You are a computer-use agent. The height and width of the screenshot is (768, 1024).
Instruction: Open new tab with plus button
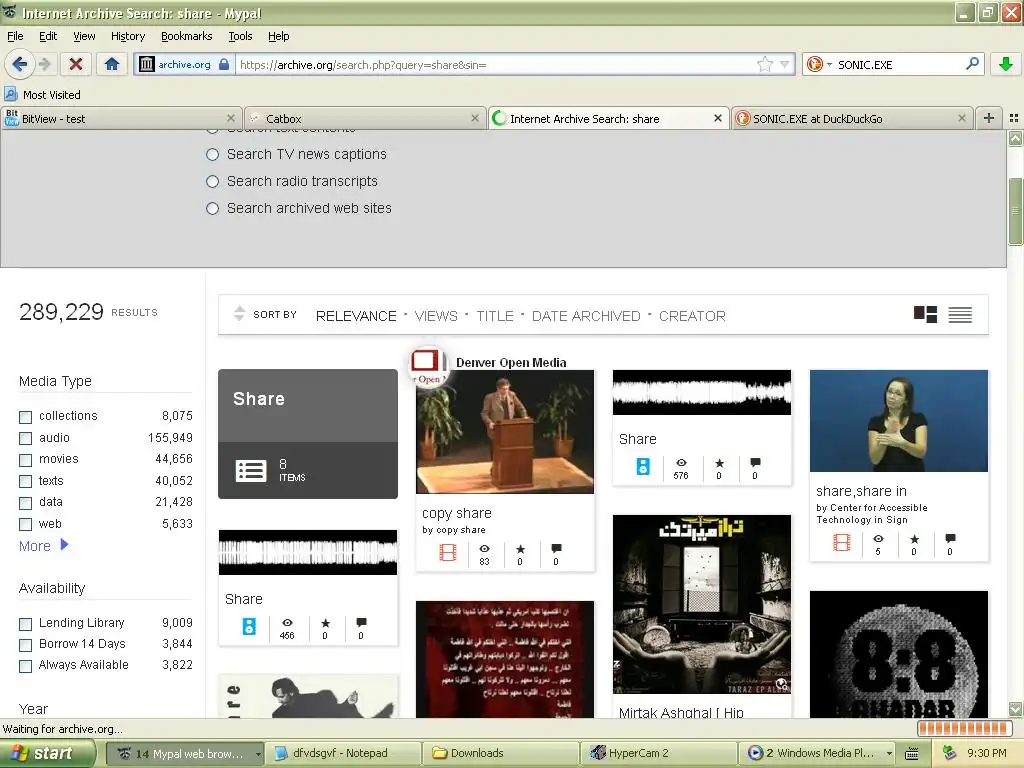pyautogui.click(x=989, y=118)
